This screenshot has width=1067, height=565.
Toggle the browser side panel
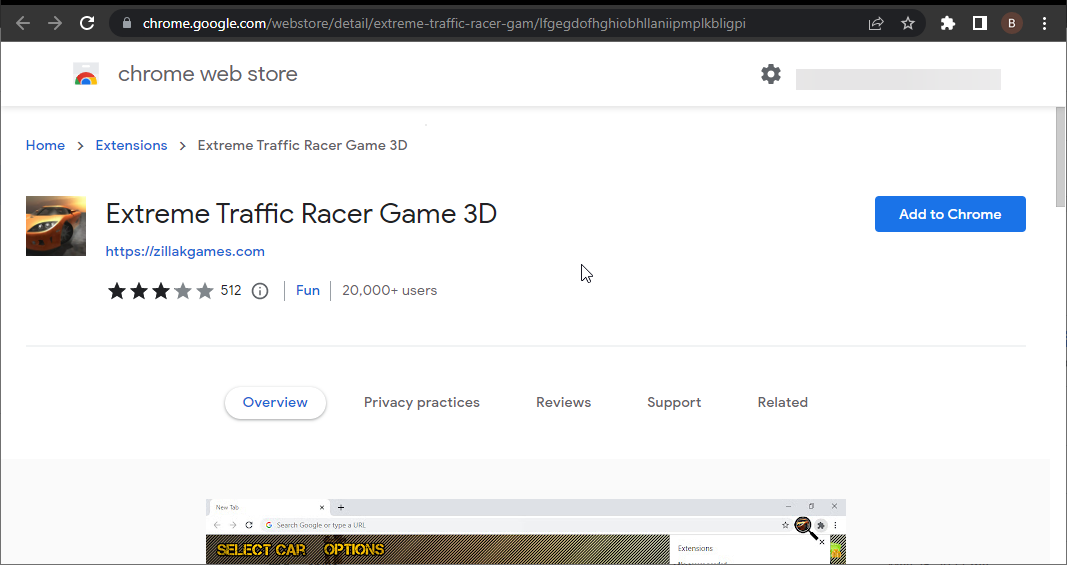(x=980, y=23)
